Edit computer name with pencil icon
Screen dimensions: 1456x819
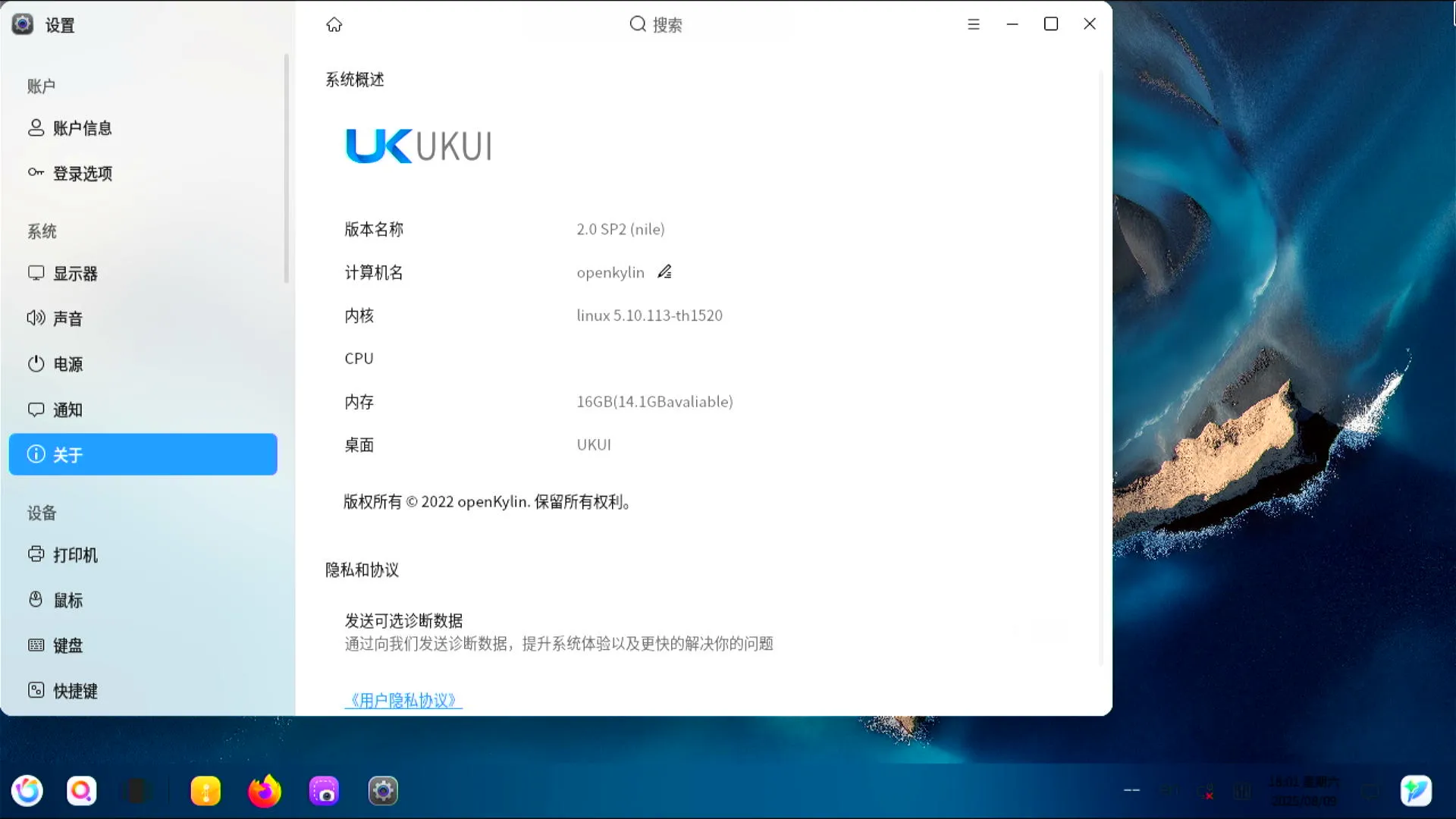[664, 271]
